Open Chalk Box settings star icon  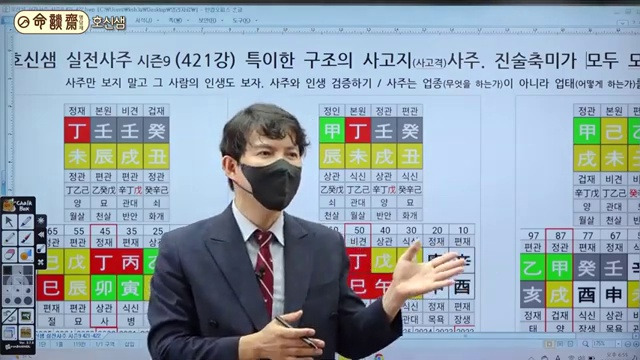[x=40, y=221]
